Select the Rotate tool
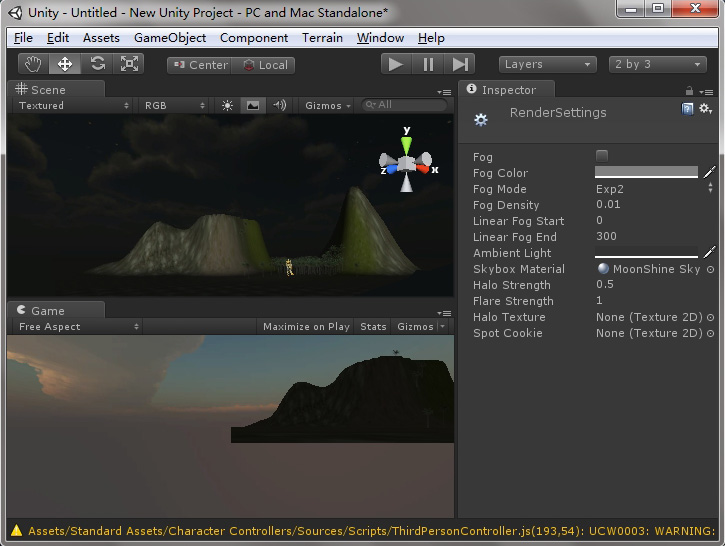This screenshot has height=546, width=725. tap(97, 64)
